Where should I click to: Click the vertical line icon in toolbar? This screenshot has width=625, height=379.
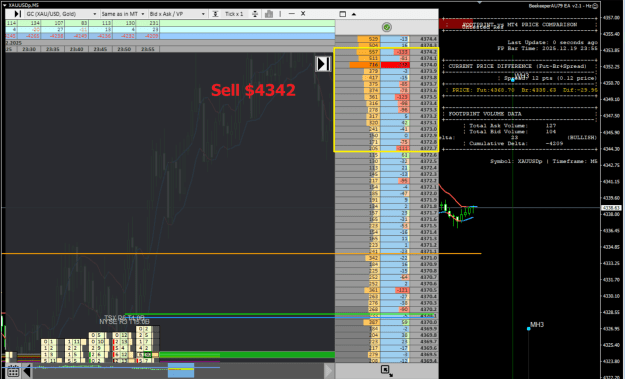[280, 14]
